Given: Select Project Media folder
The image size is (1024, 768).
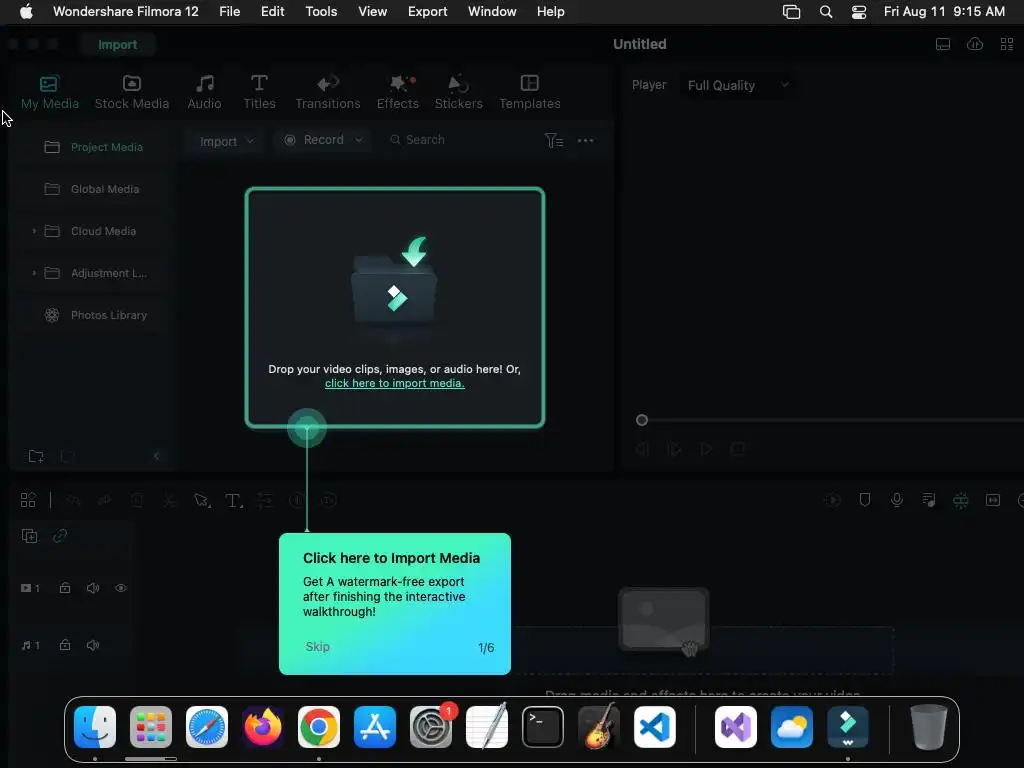Looking at the screenshot, I should [93, 147].
